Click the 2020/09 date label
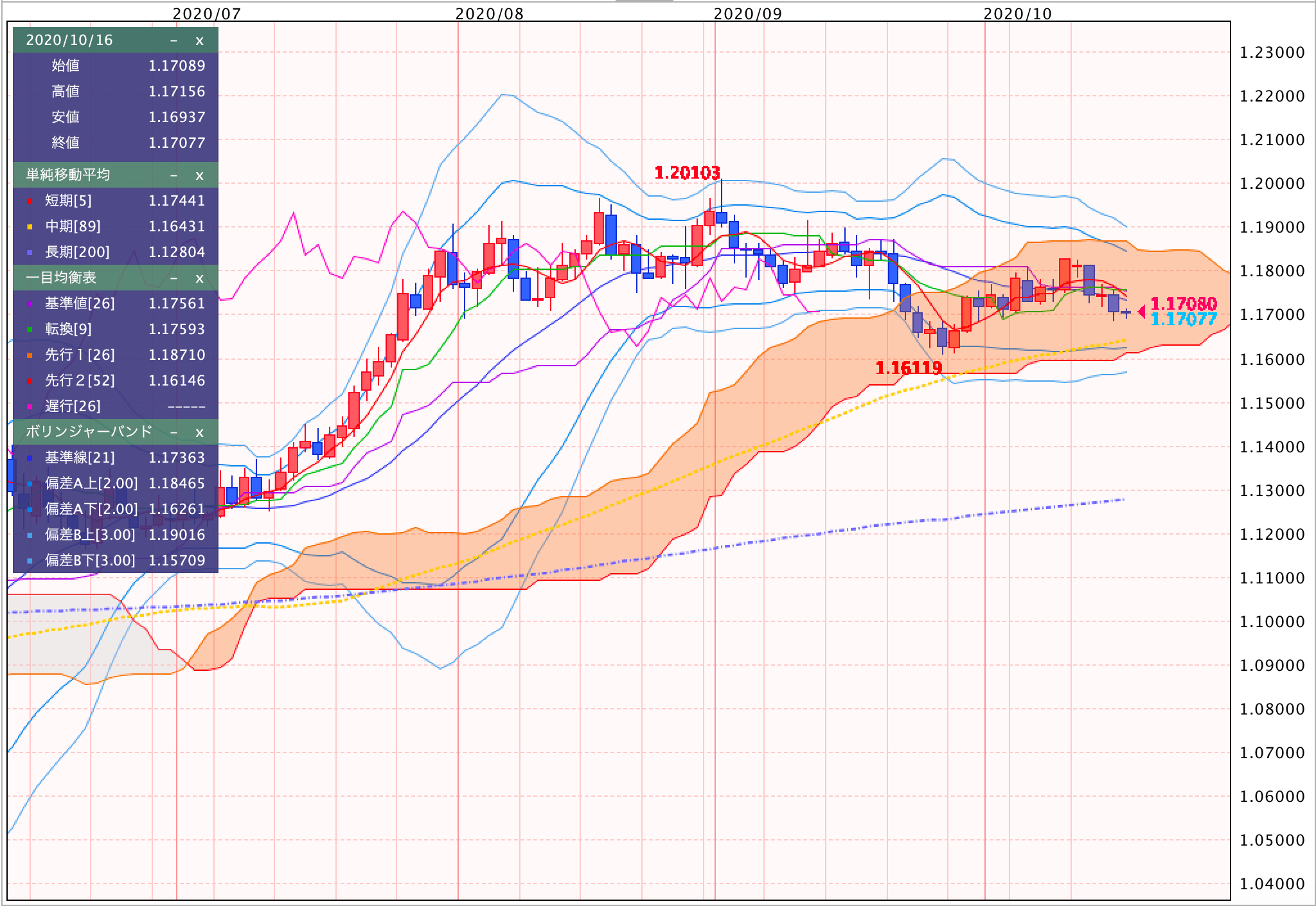 pos(748,13)
